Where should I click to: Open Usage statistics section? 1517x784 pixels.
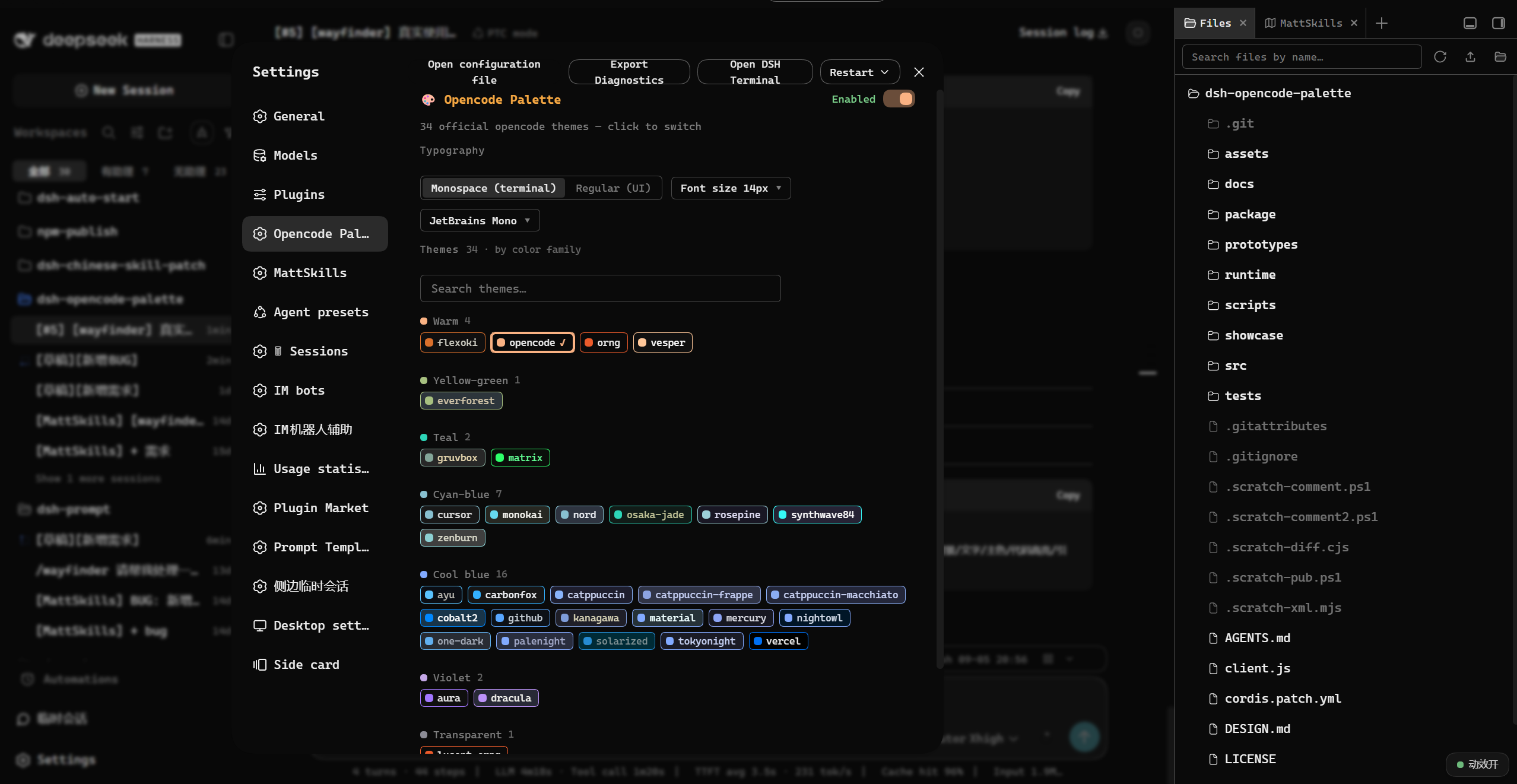(x=315, y=469)
